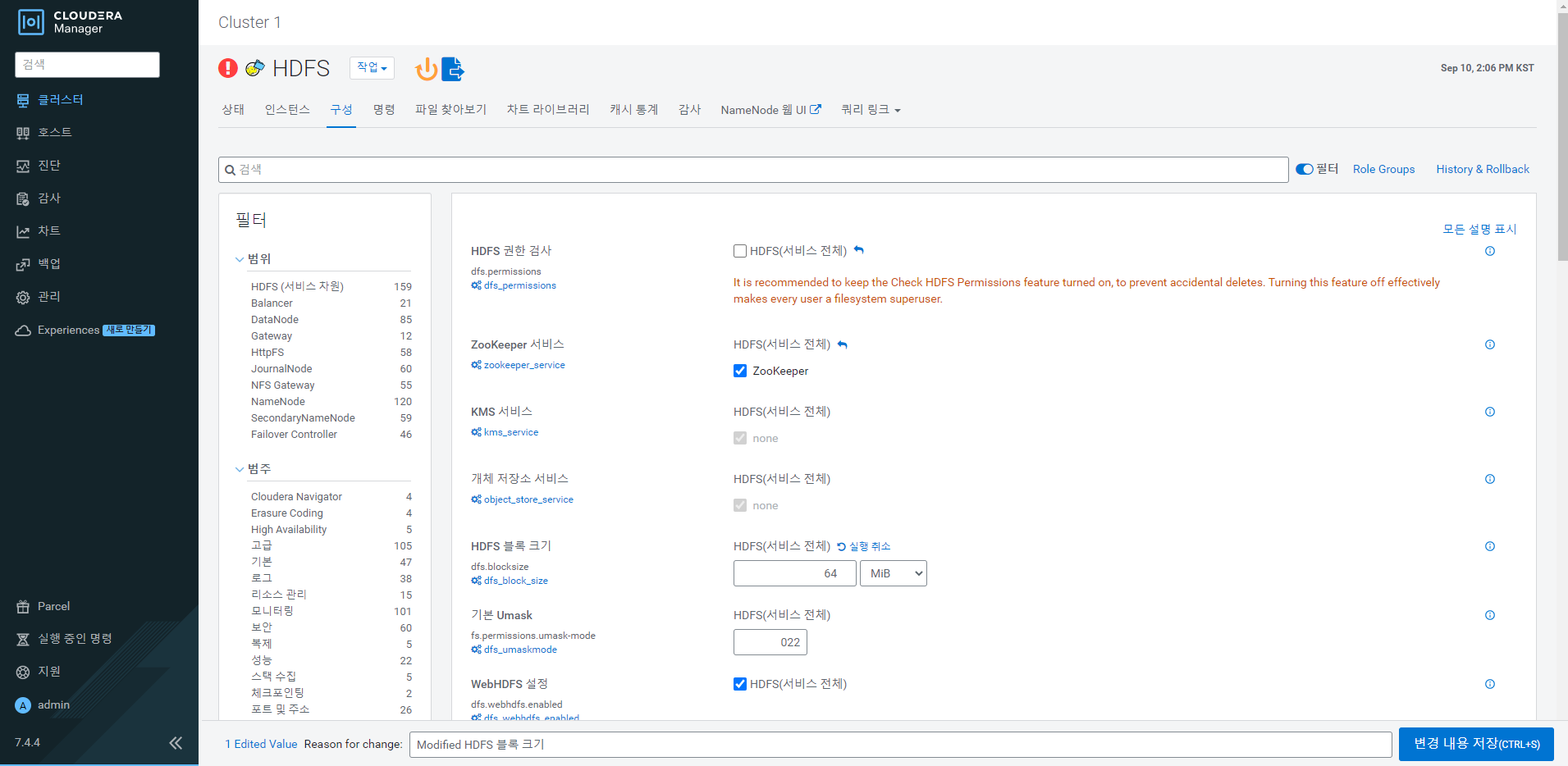Open NameNode 웹 UI external link
Image resolution: width=1568 pixels, height=766 pixels.
(x=770, y=110)
